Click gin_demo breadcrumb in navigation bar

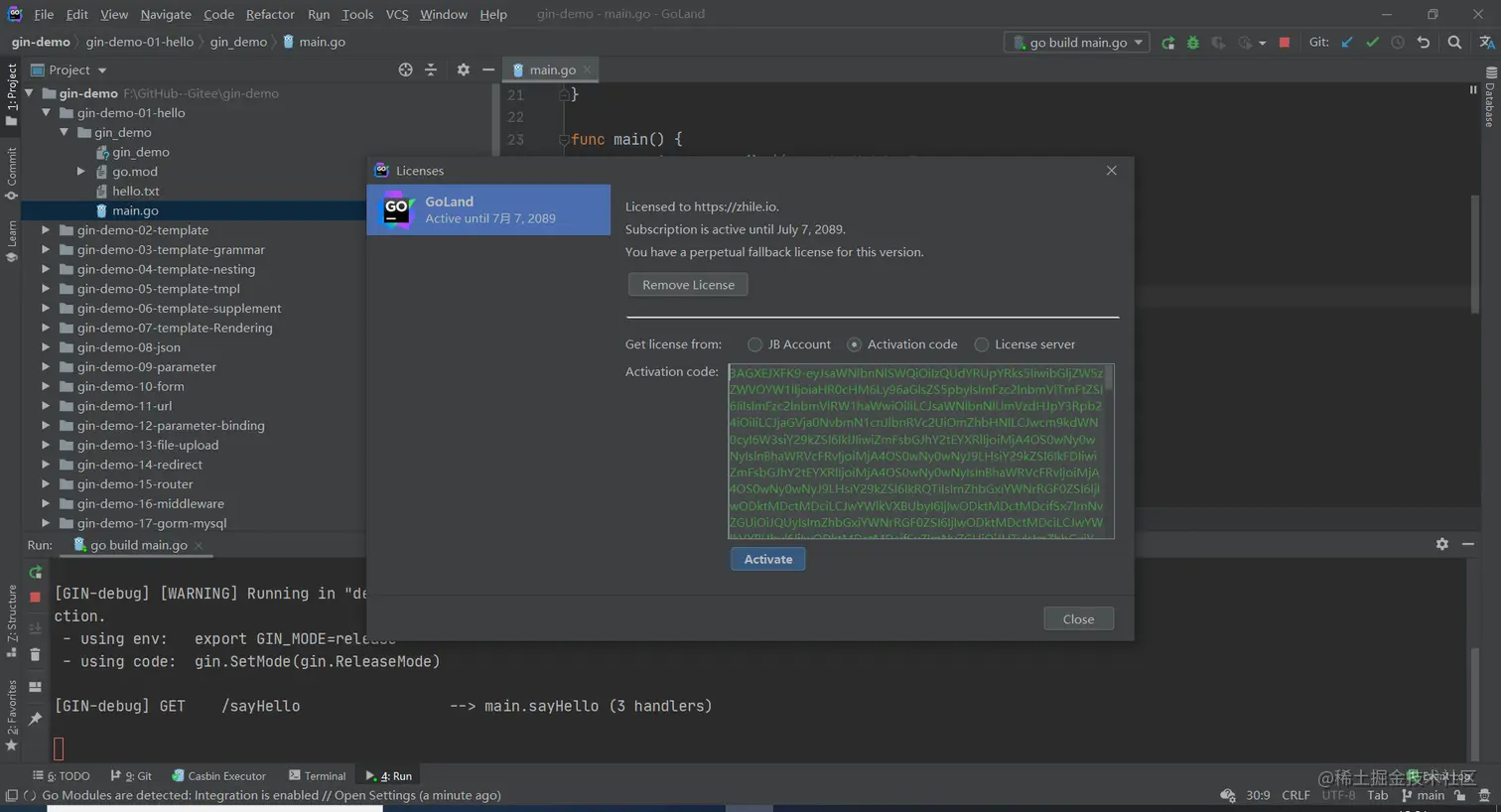coord(238,42)
